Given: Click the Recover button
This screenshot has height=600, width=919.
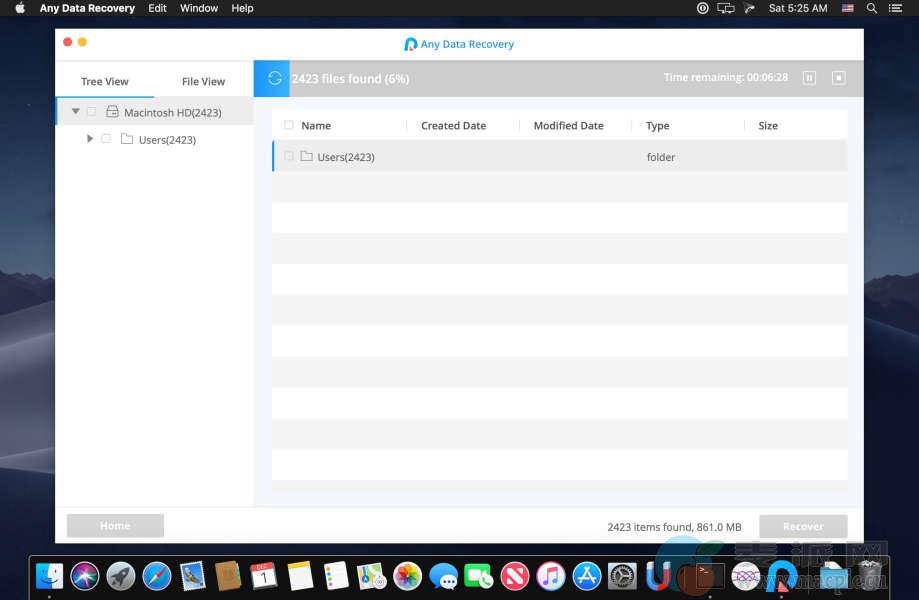Looking at the screenshot, I should [803, 526].
